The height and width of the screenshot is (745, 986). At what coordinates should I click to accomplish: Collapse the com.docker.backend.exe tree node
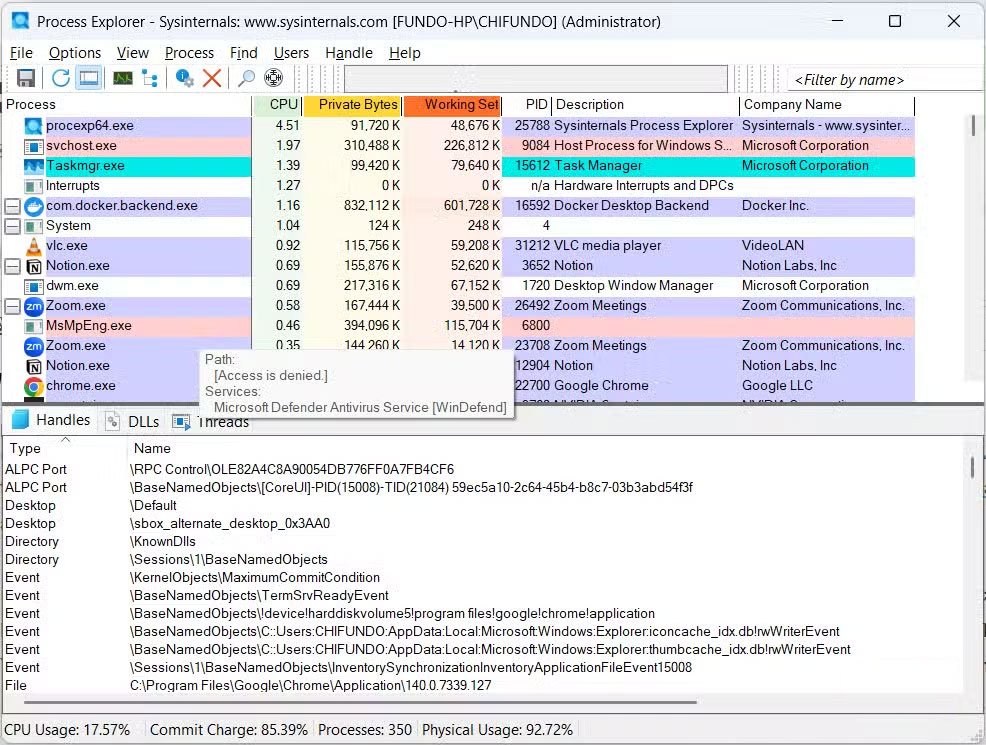pos(12,206)
